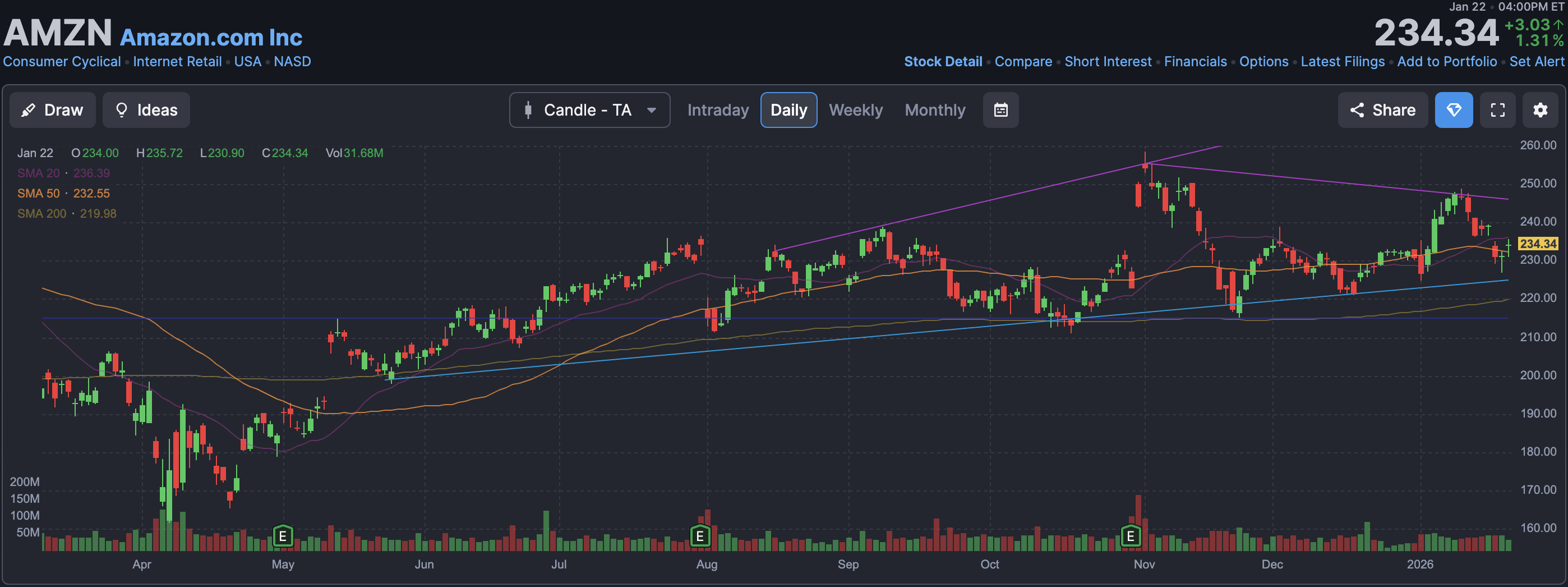
Task: Click the Set Alert link
Action: [1537, 62]
